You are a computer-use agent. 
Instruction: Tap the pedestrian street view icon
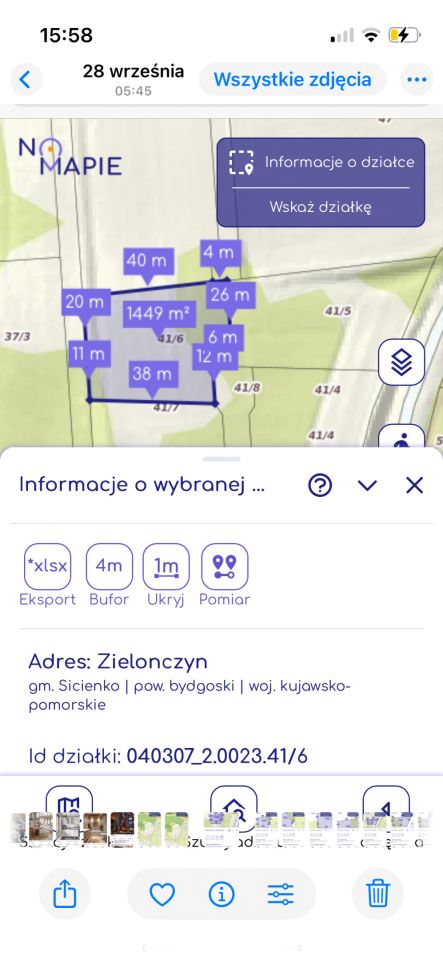(x=401, y=438)
